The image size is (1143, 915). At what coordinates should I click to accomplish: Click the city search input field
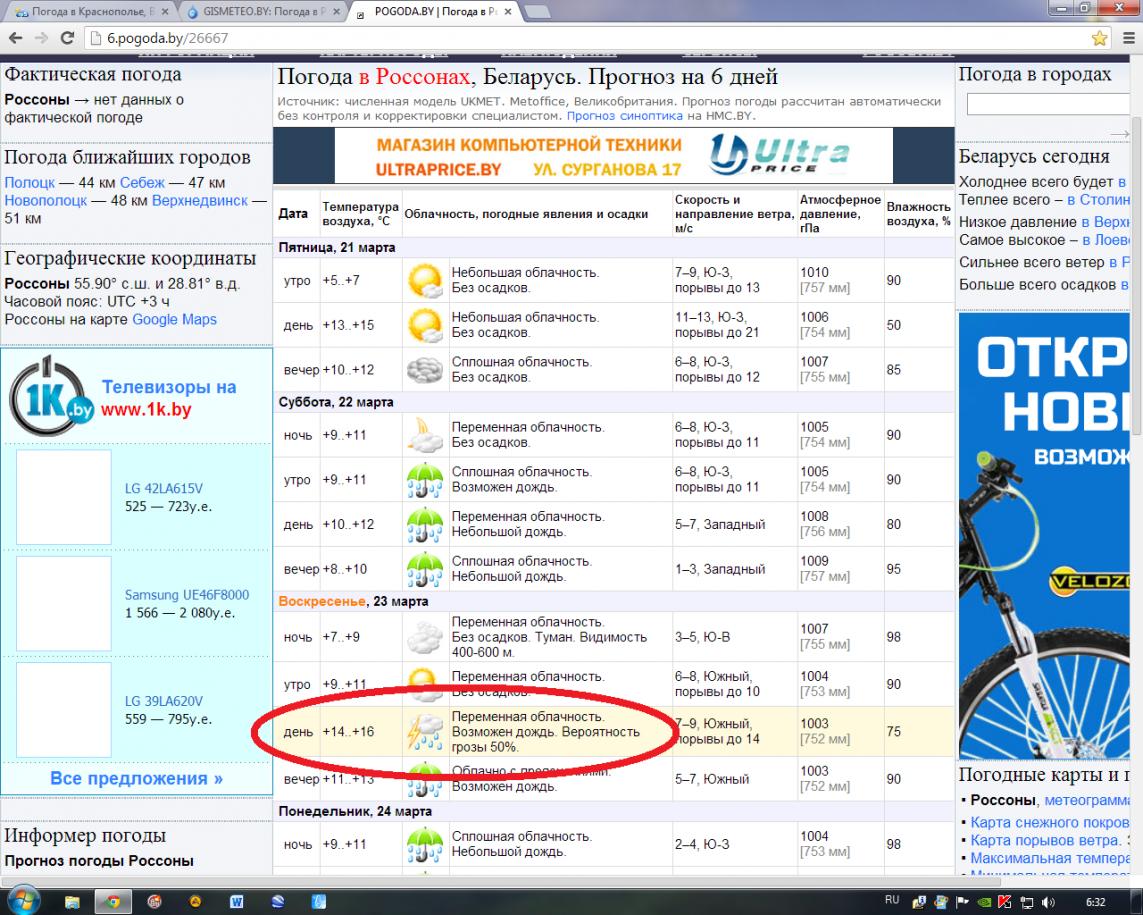tap(1050, 105)
